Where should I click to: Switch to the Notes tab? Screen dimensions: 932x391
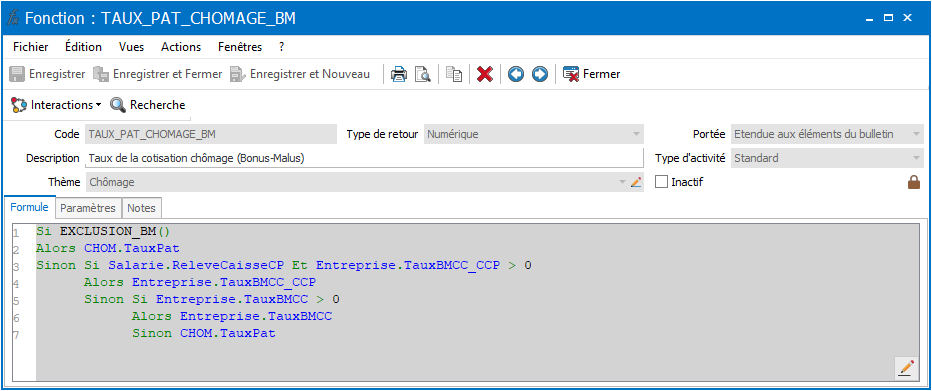coord(141,208)
